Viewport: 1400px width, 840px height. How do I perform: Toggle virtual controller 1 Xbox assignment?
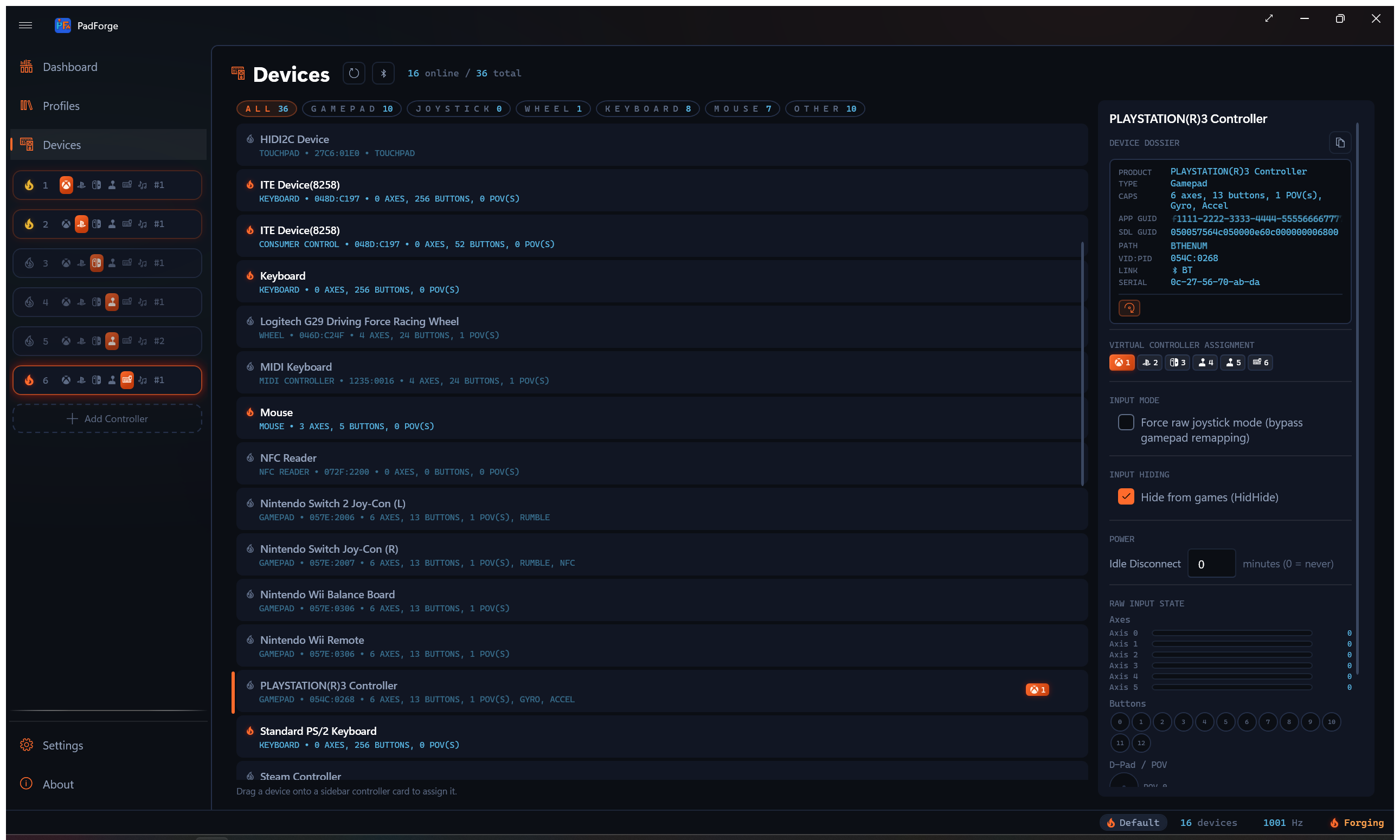[1121, 362]
